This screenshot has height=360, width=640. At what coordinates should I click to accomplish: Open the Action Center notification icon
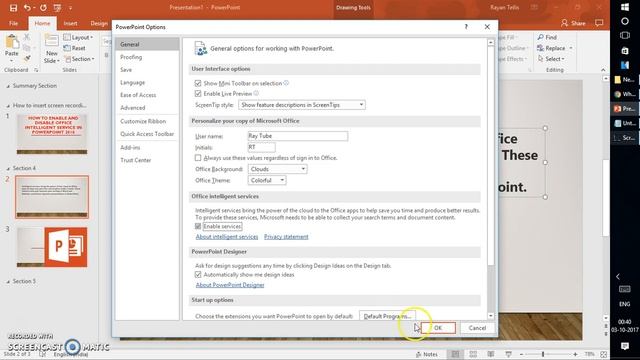click(x=625, y=346)
